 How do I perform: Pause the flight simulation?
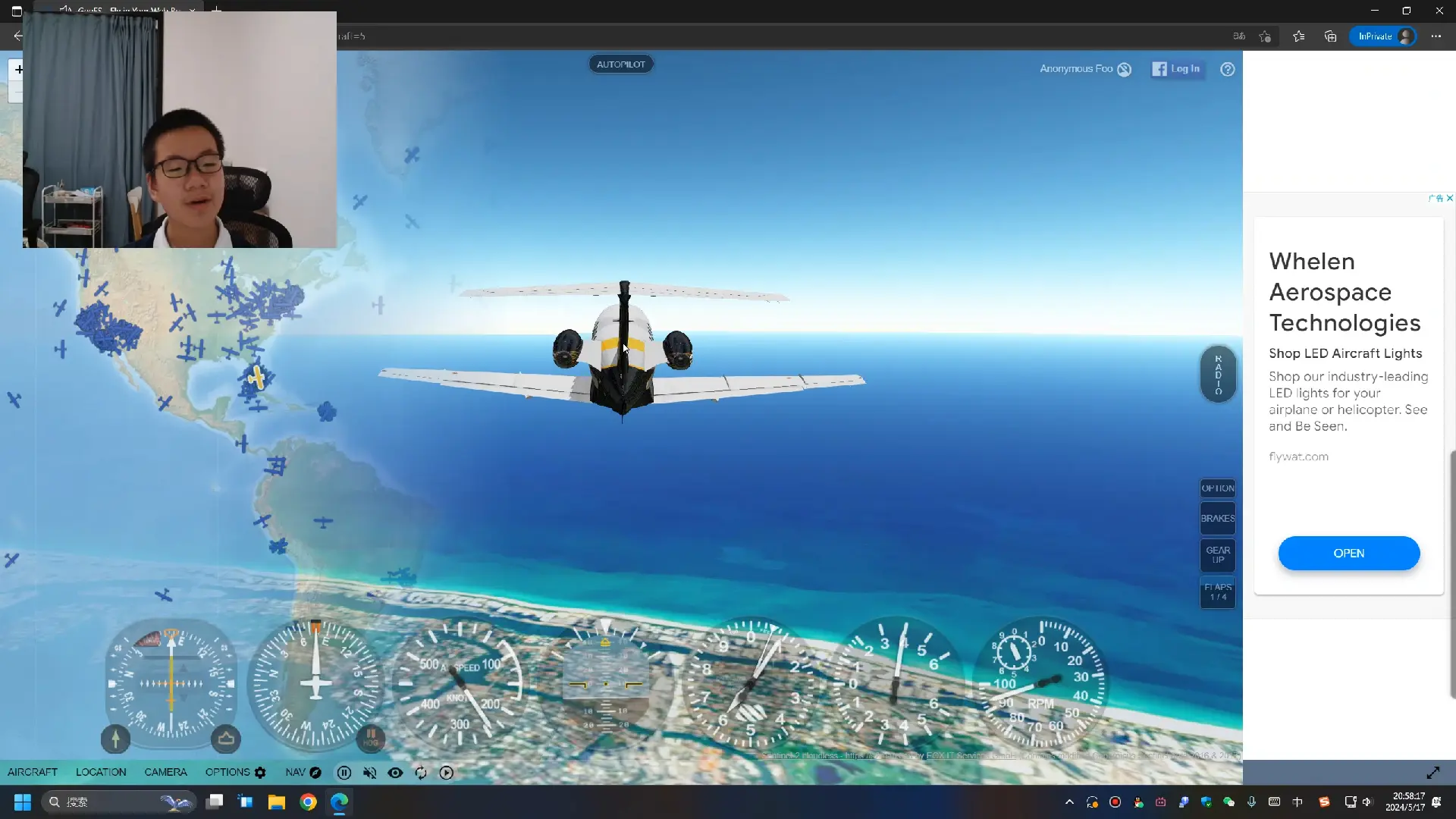click(x=344, y=773)
